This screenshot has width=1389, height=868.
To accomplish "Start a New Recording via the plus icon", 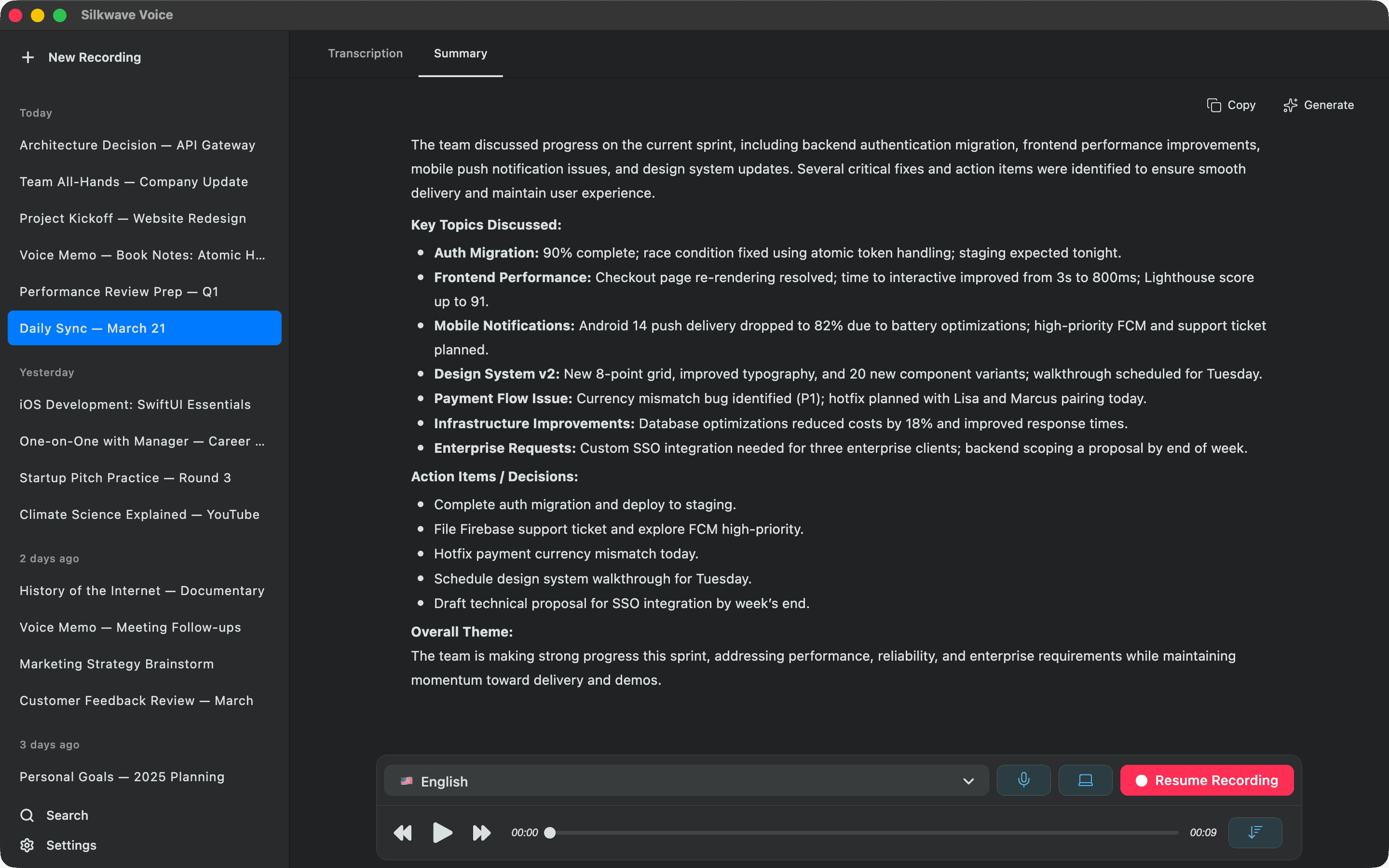I will 27,57.
